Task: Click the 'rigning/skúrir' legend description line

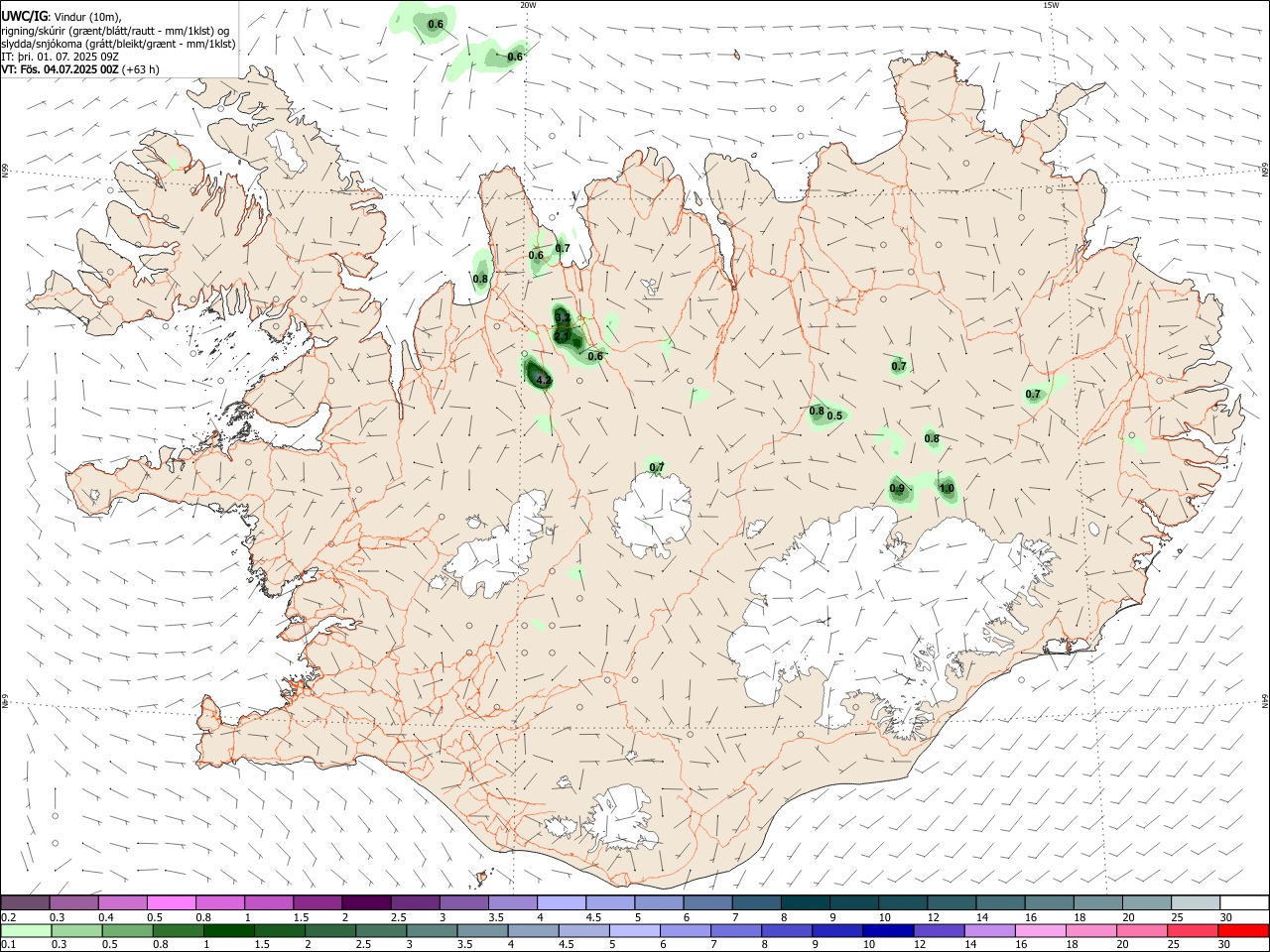Action: click(x=116, y=31)
